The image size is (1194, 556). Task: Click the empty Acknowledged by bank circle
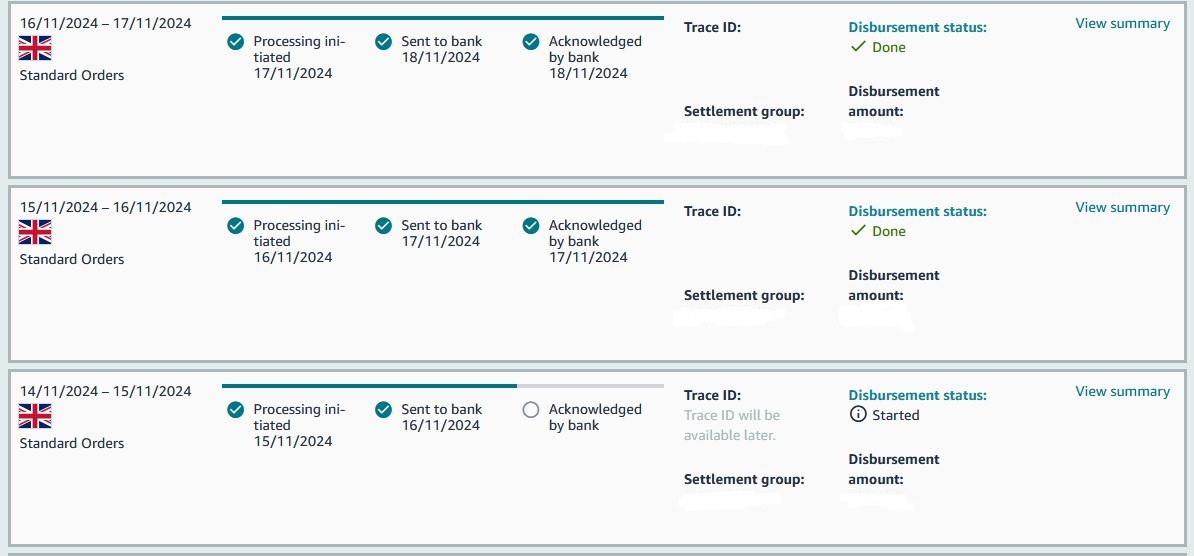coord(532,410)
